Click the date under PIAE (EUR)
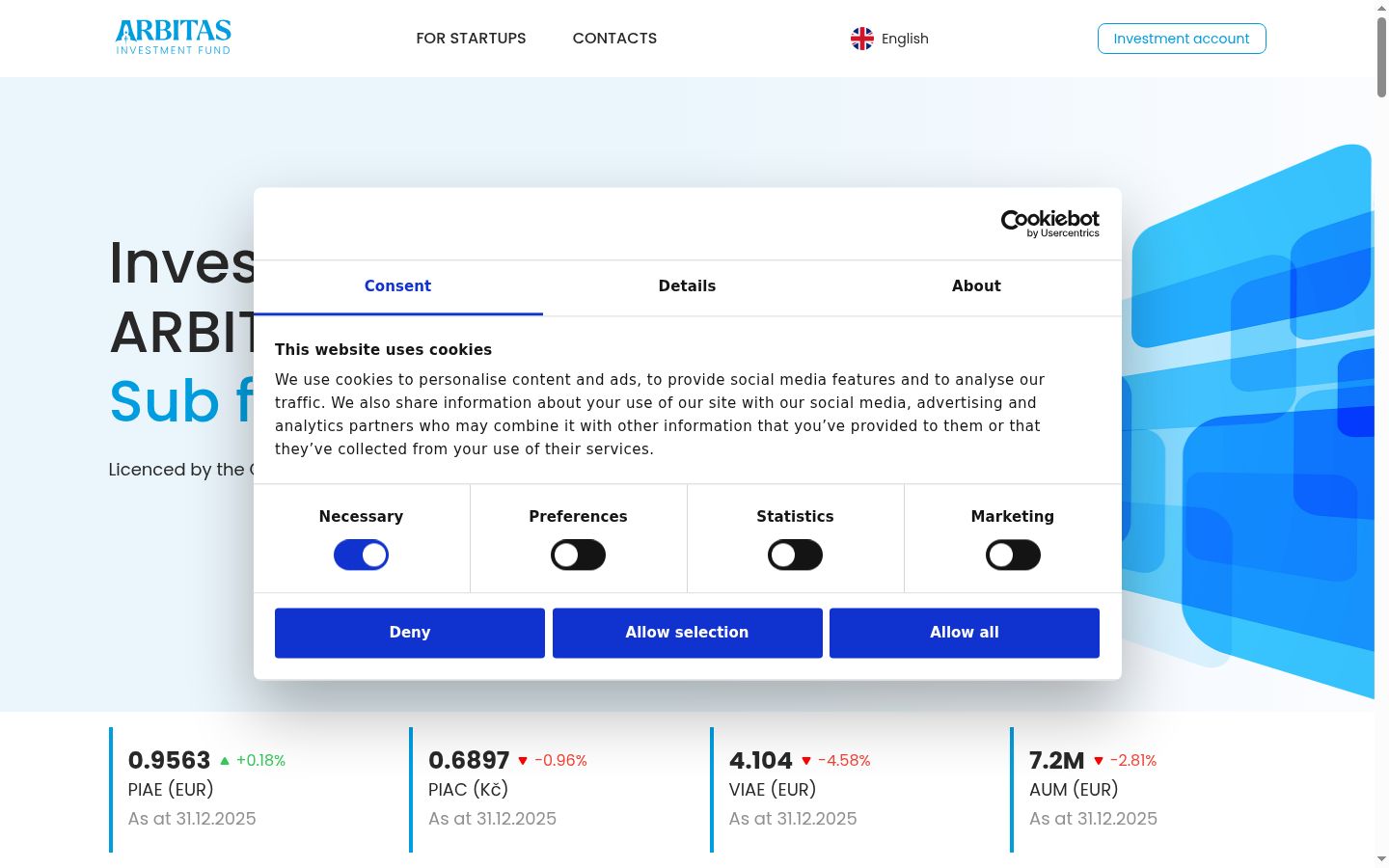This screenshot has height=868, width=1389. point(192,819)
